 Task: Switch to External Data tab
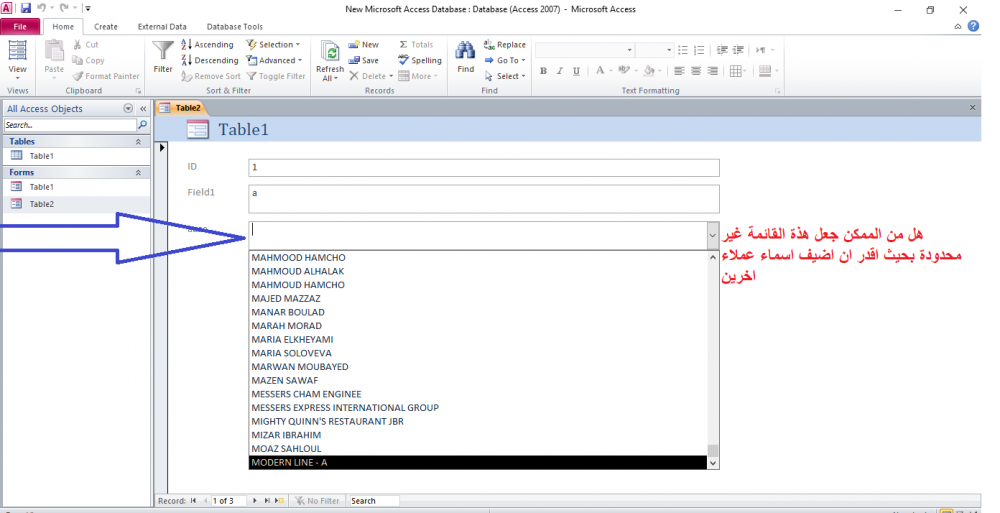[162, 27]
